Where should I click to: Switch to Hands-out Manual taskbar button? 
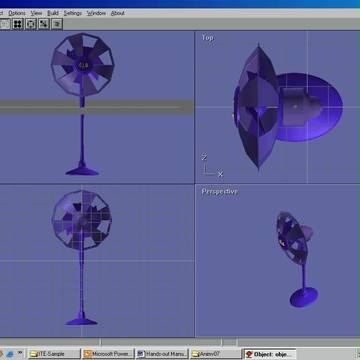click(162, 354)
